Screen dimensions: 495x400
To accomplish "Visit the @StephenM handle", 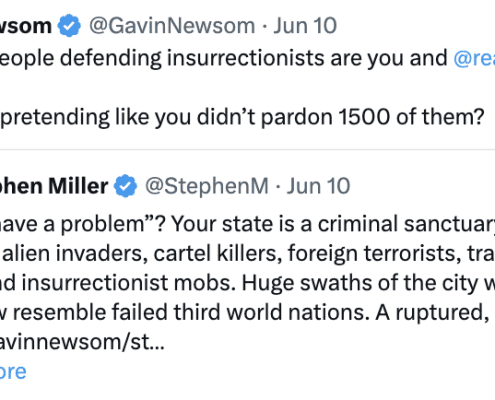I will [x=207, y=186].
